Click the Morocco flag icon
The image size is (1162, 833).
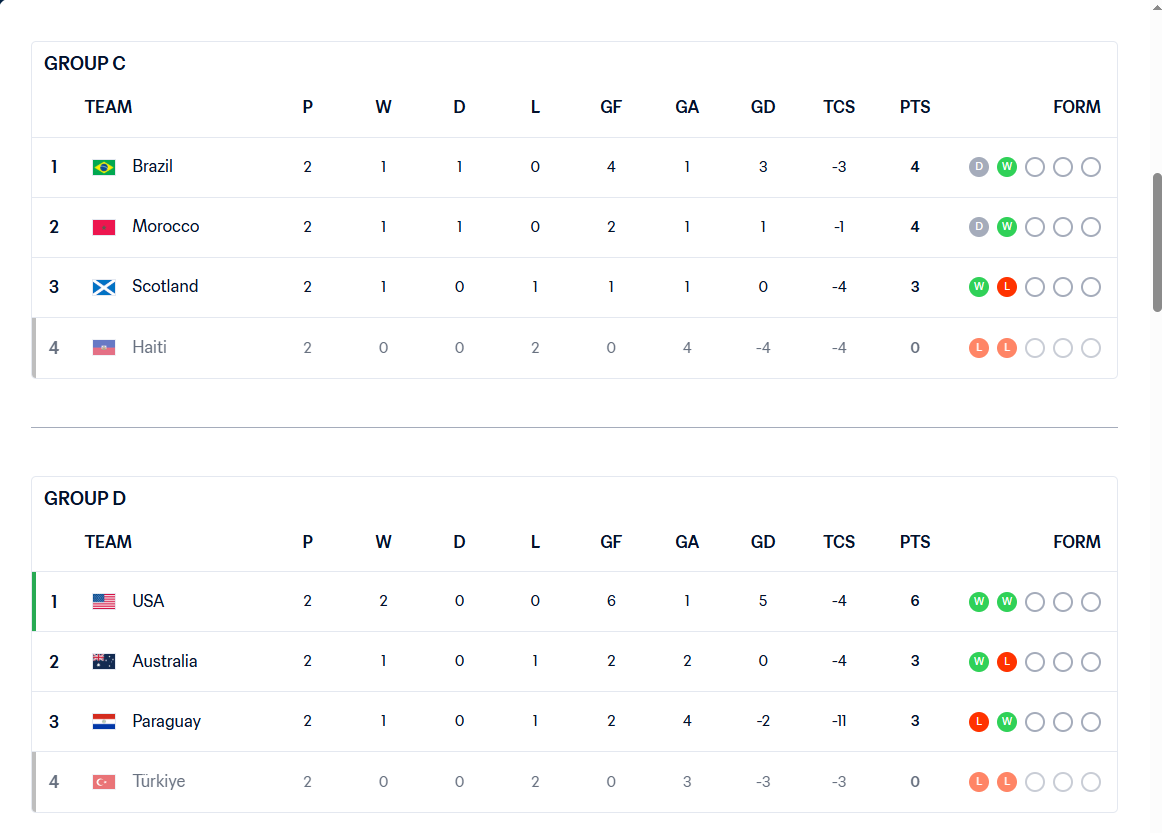point(104,227)
